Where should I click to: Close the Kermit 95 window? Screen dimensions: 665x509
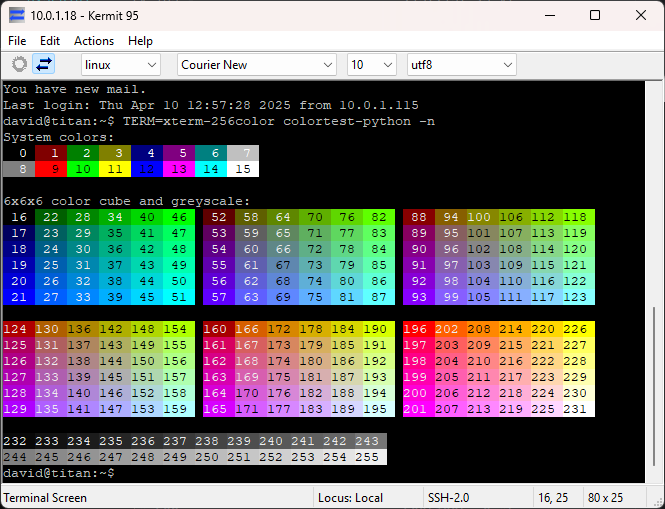tap(641, 16)
